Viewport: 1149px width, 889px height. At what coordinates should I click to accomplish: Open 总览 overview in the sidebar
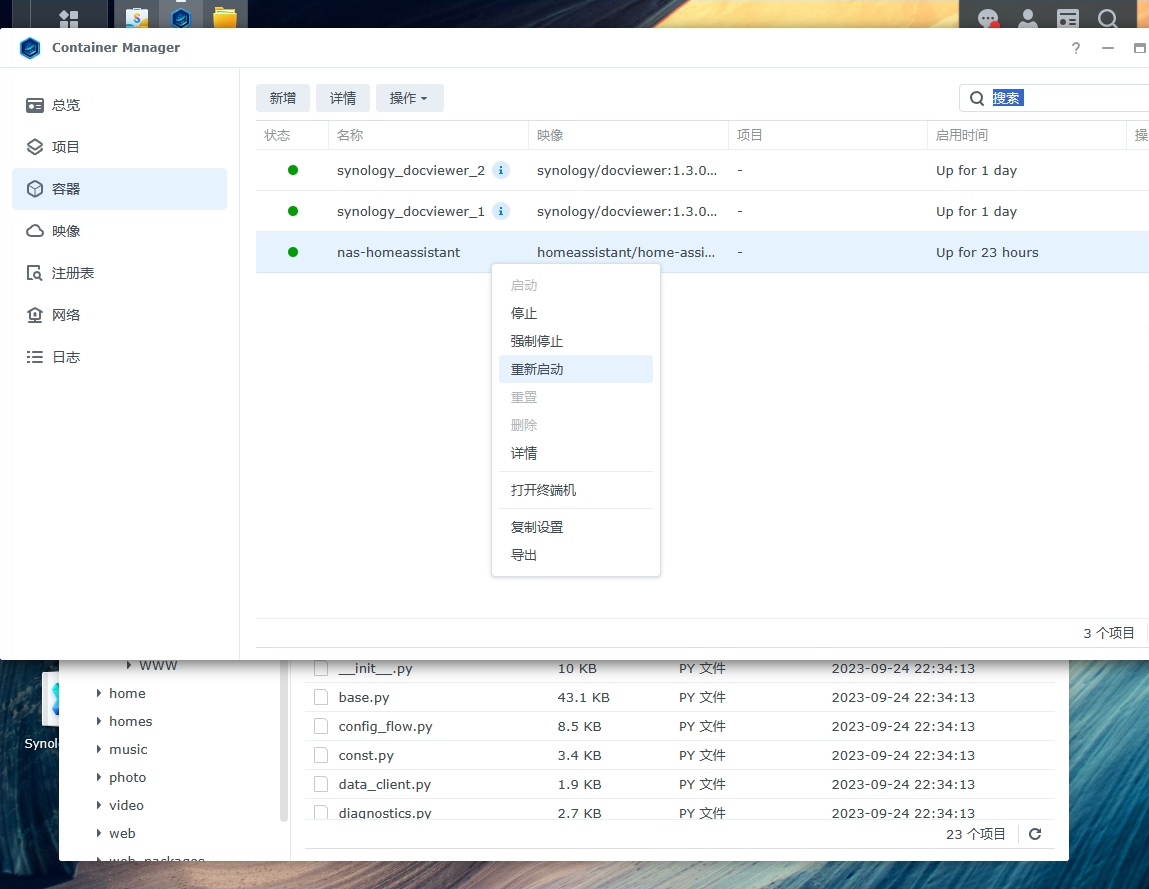click(x=119, y=106)
